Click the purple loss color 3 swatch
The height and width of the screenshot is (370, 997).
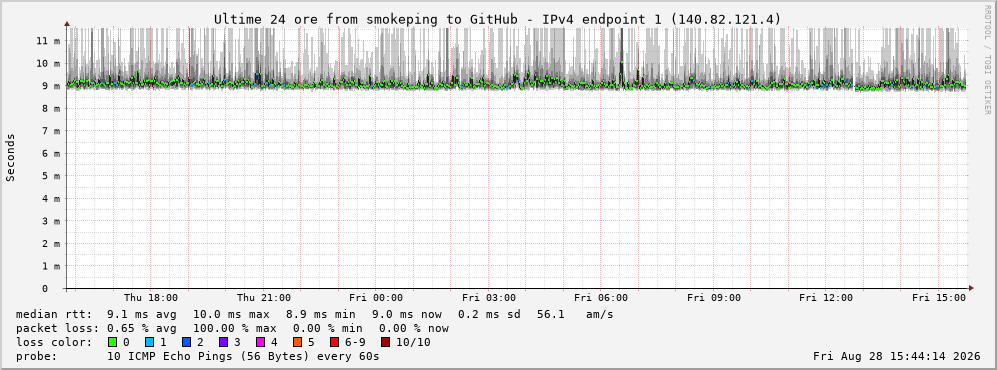pos(223,342)
